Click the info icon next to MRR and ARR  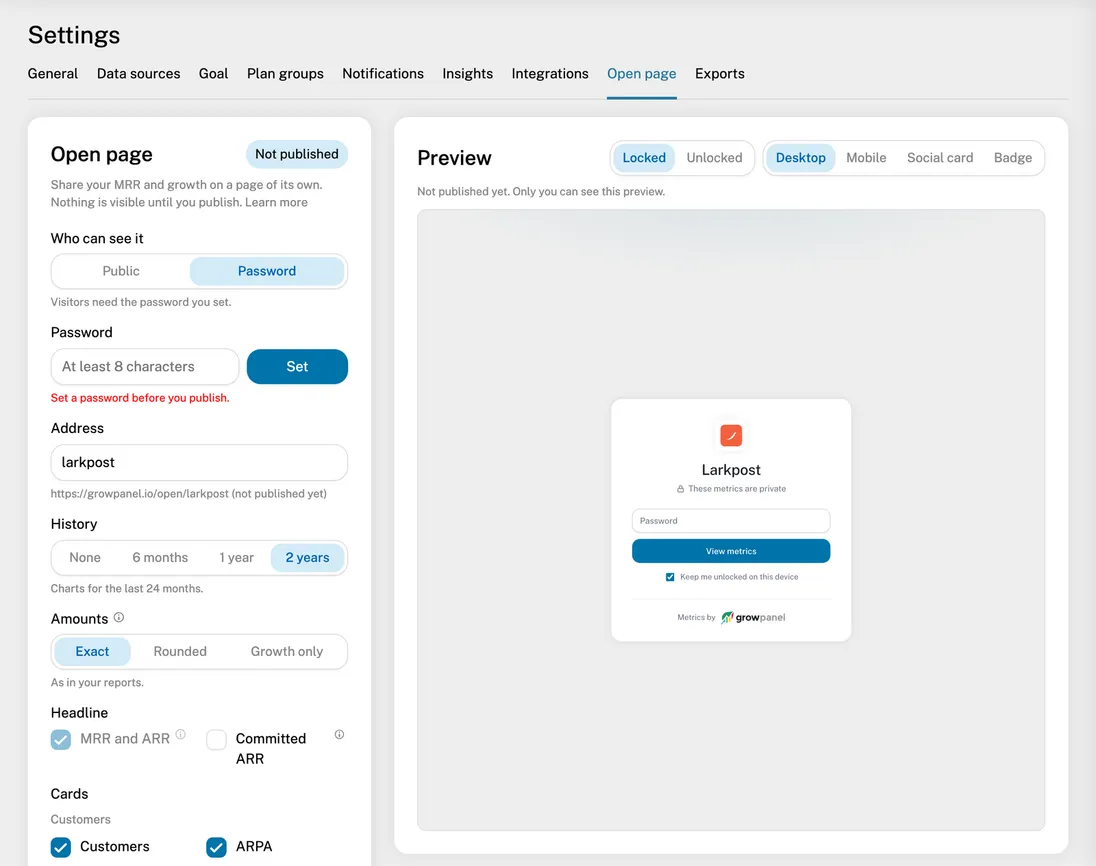point(180,734)
